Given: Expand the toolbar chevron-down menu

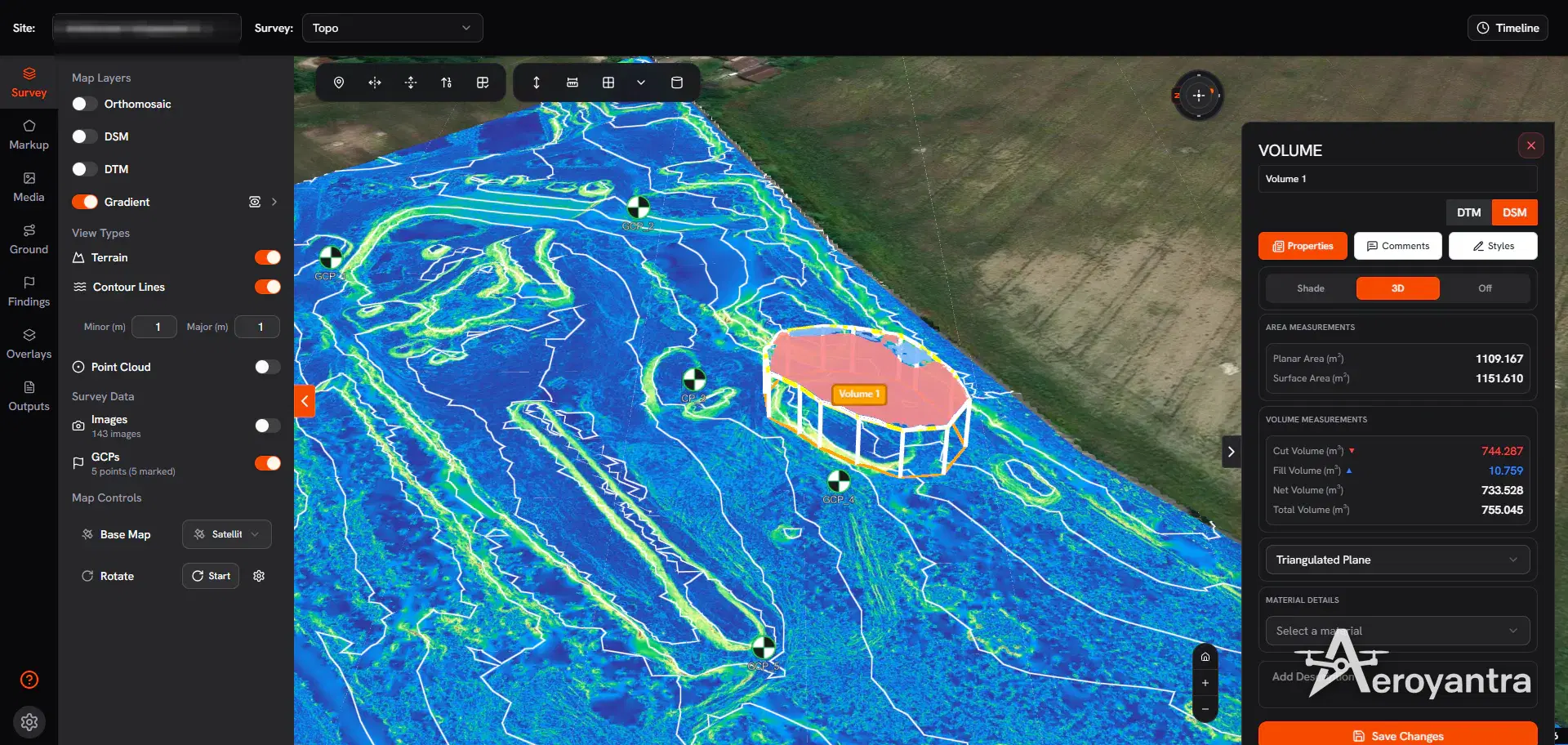Looking at the screenshot, I should pyautogui.click(x=641, y=83).
